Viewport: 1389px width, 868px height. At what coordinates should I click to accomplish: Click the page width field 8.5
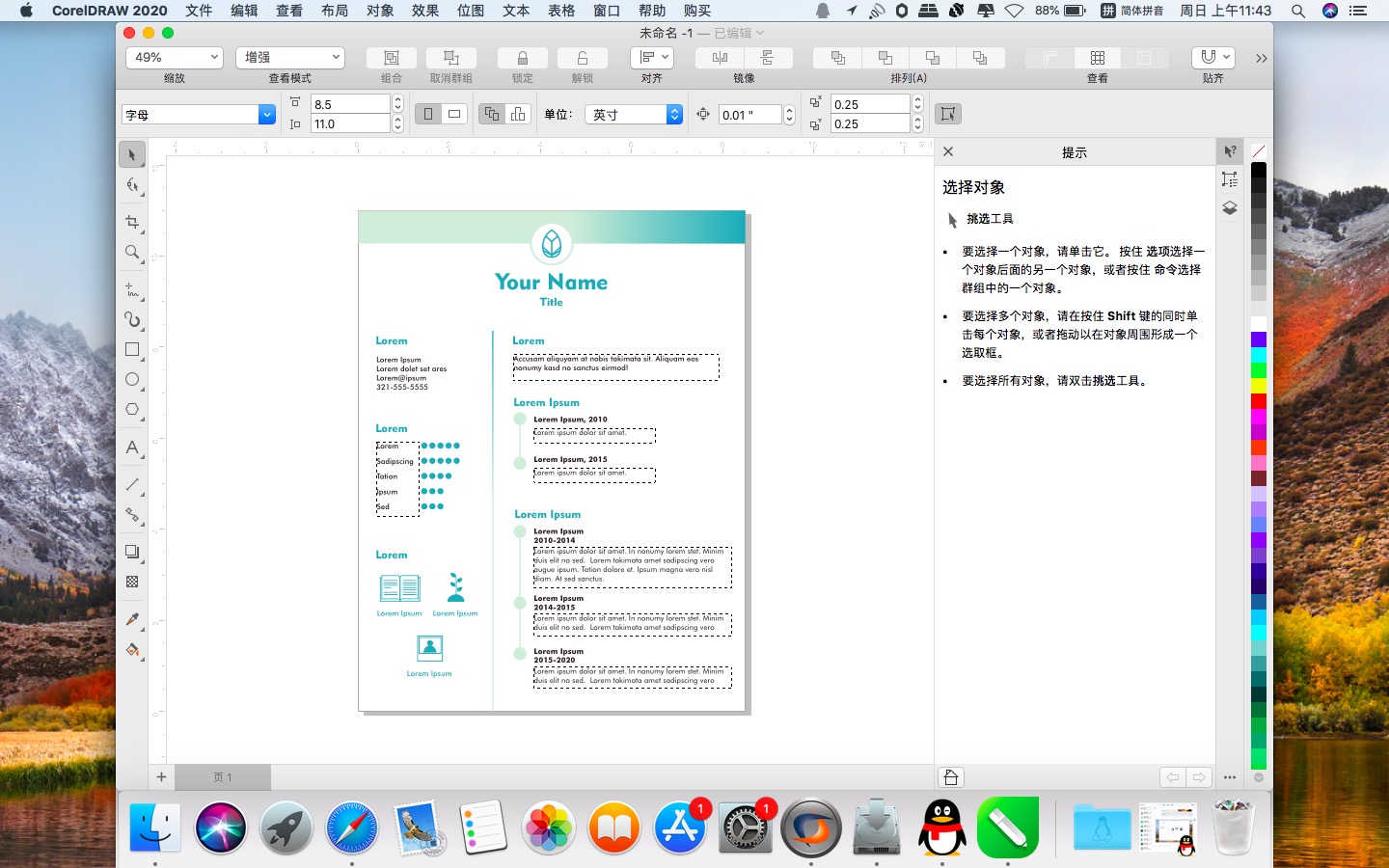[349, 104]
